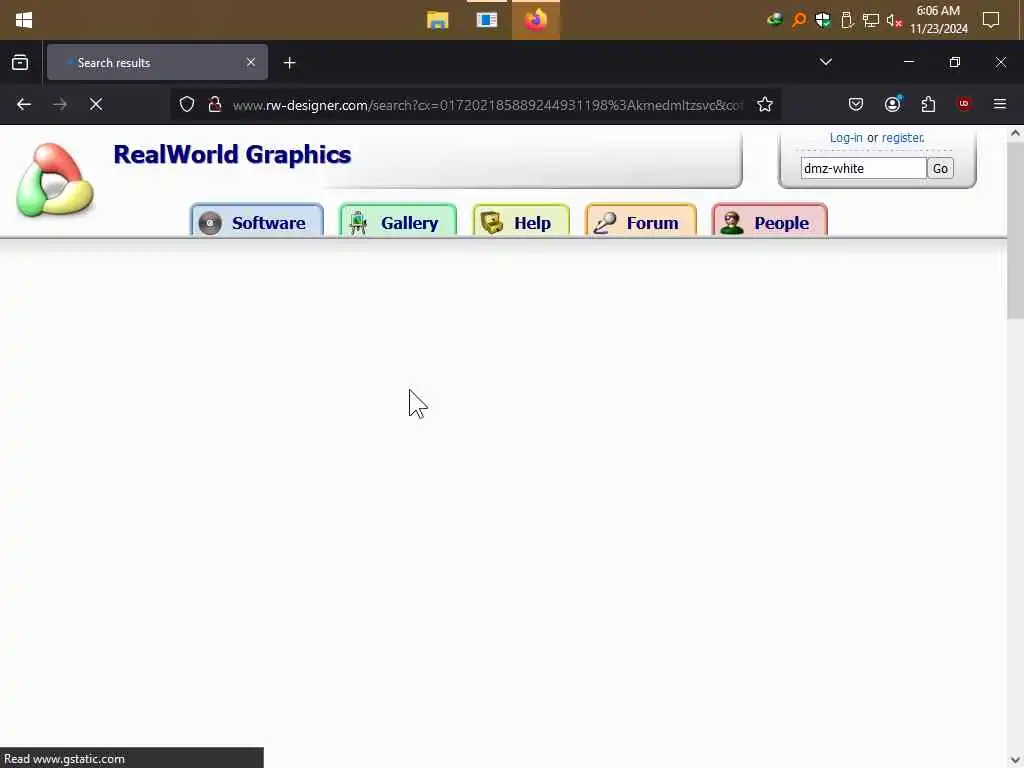Open the People section tab
Viewport: 1024px width, 768px height.
click(x=769, y=221)
